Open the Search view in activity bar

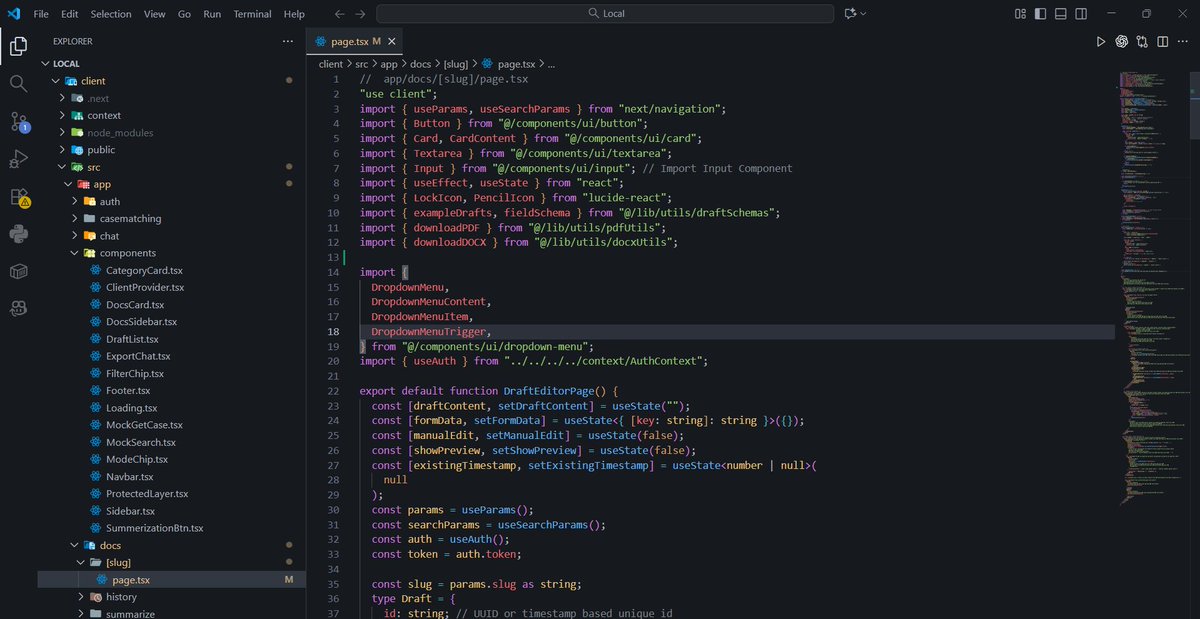click(x=18, y=84)
